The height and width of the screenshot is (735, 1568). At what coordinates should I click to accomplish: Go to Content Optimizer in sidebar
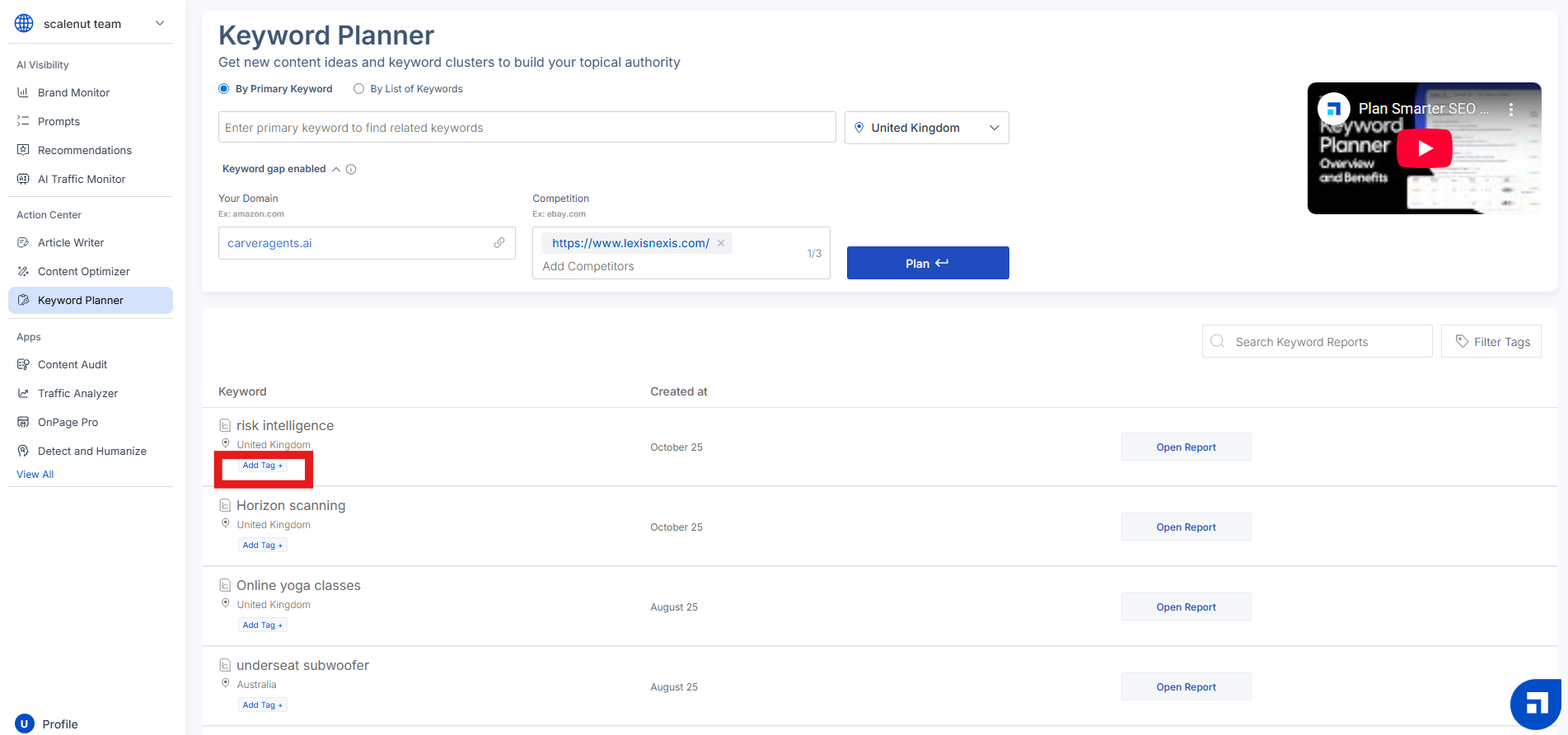pyautogui.click(x=83, y=271)
